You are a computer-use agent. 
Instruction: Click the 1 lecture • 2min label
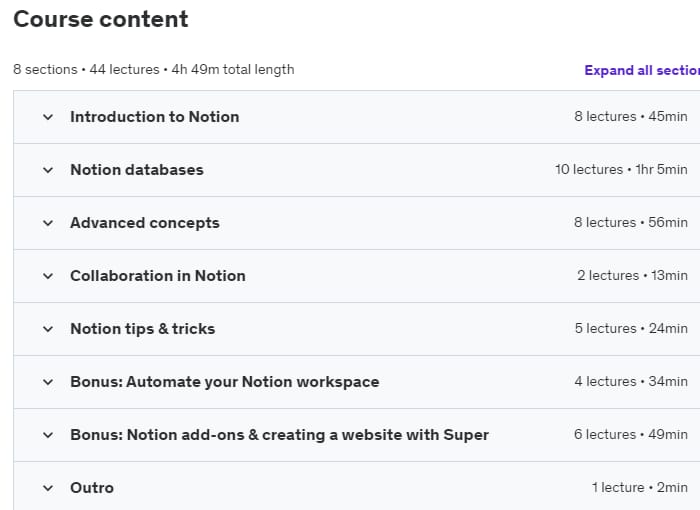(640, 488)
